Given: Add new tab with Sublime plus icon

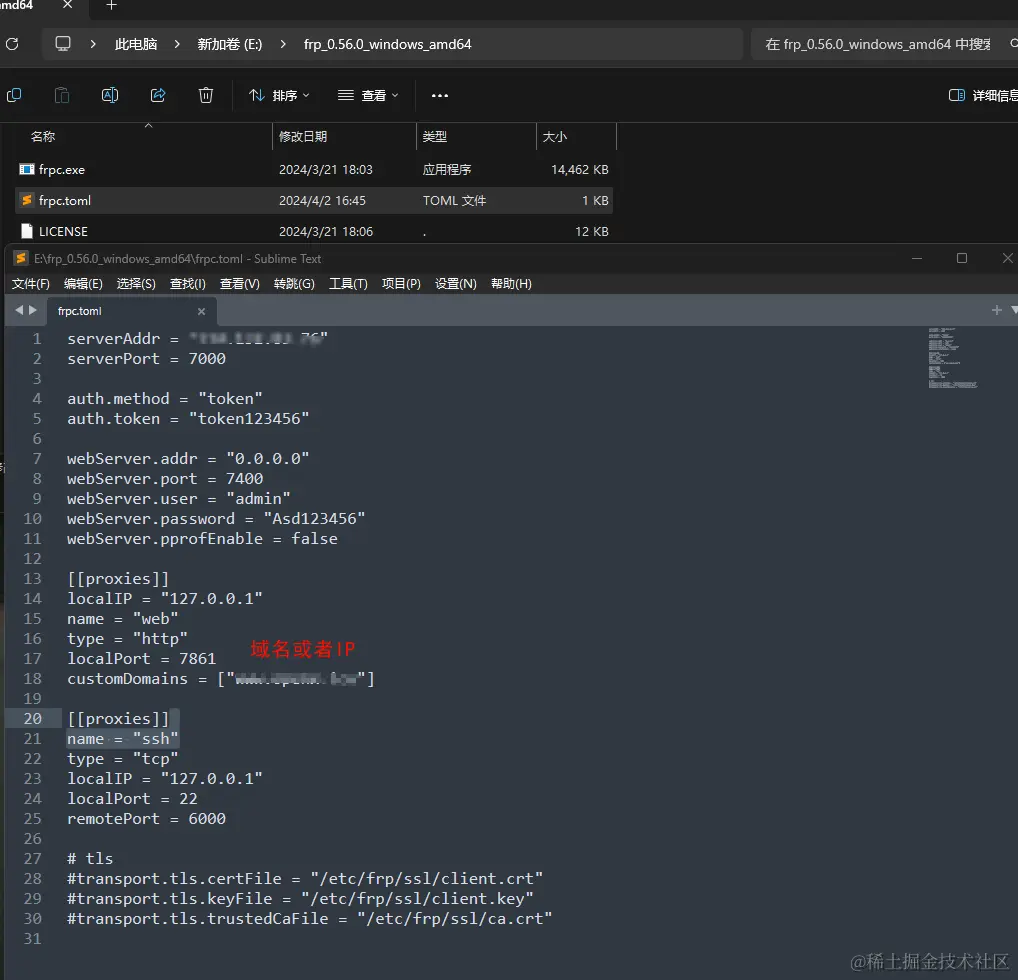Looking at the screenshot, I should click(997, 310).
